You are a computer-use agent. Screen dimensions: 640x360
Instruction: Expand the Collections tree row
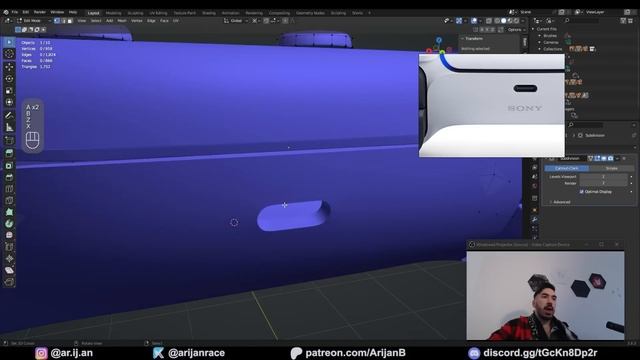tap(540, 49)
